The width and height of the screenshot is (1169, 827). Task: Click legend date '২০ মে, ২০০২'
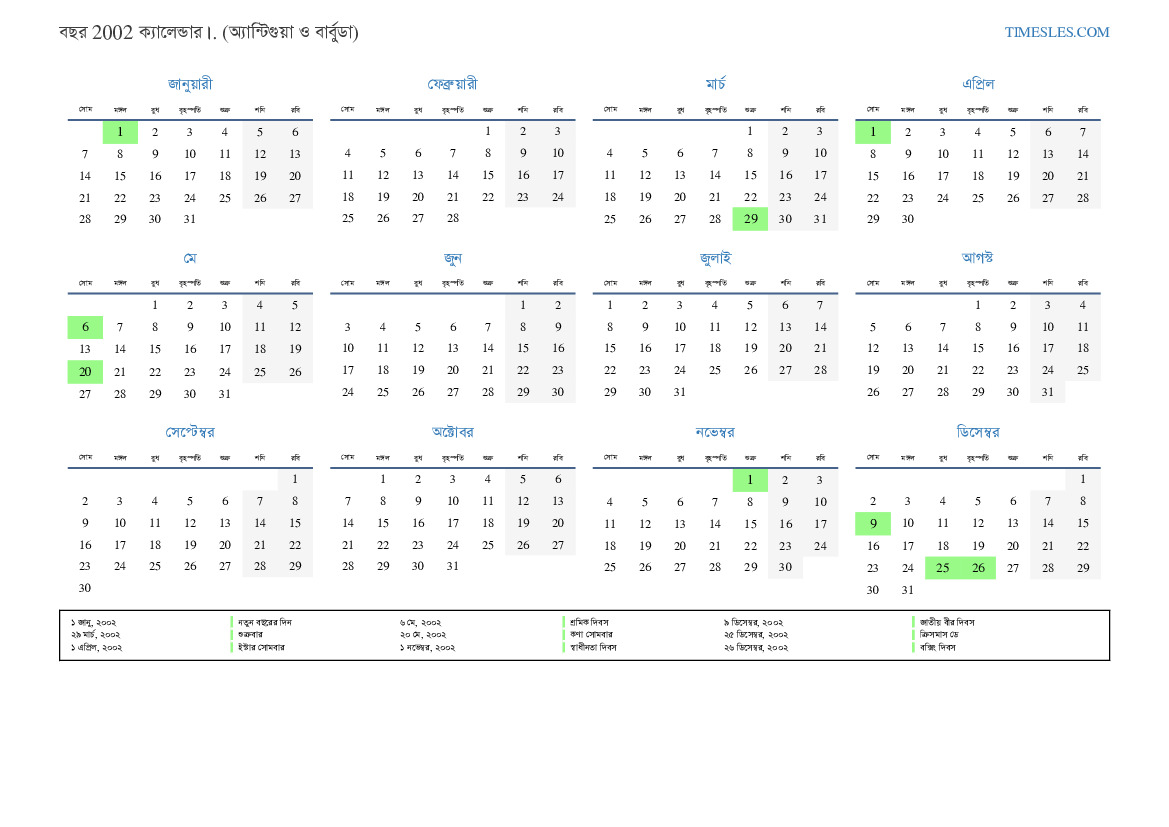(x=423, y=635)
